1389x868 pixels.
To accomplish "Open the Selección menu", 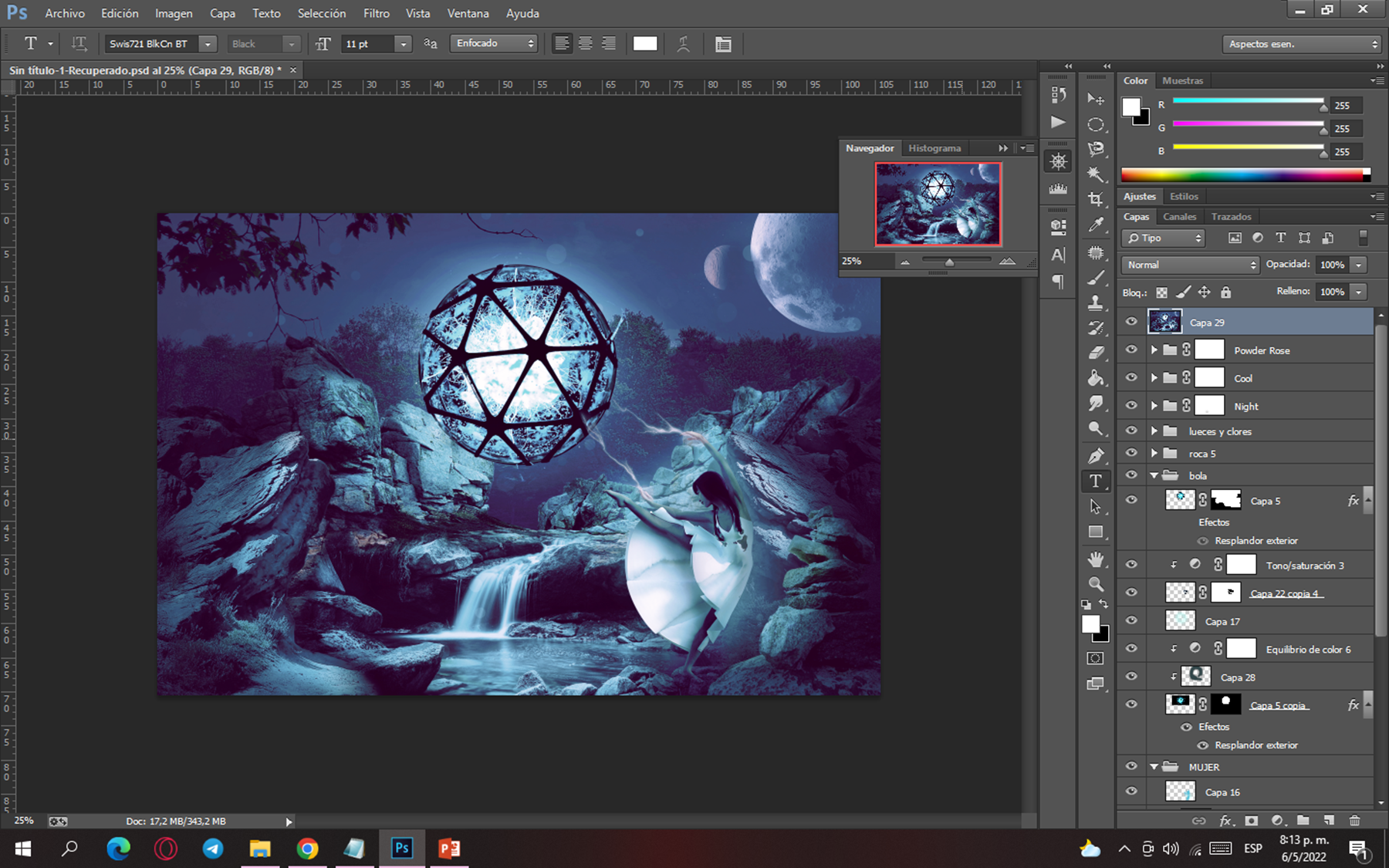I will coord(322,13).
